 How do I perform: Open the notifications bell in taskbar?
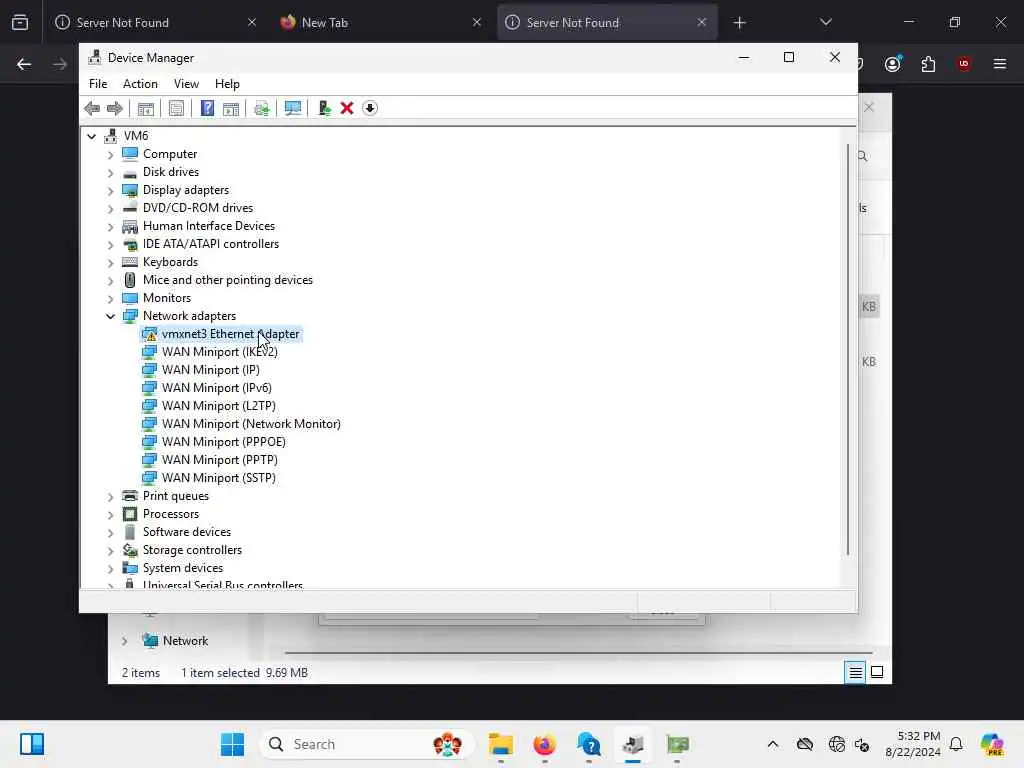[x=956, y=744]
